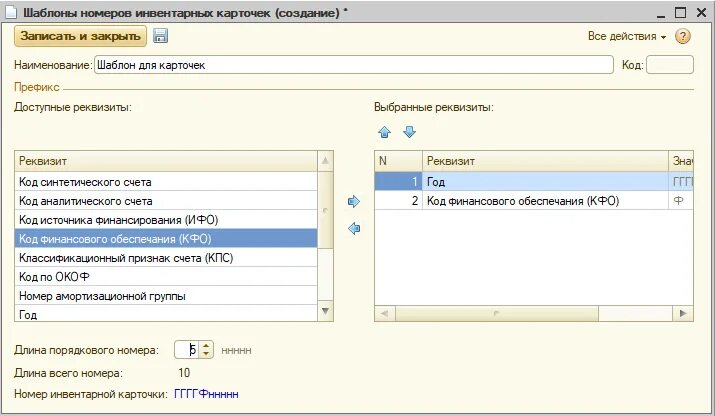Click right arrow of selected table scrollbar
The width and height of the screenshot is (715, 416).
click(683, 313)
